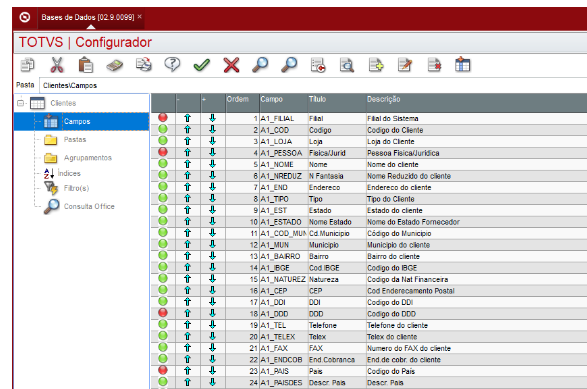Click the second magnifier search icon
The image size is (587, 389).
pos(289,65)
